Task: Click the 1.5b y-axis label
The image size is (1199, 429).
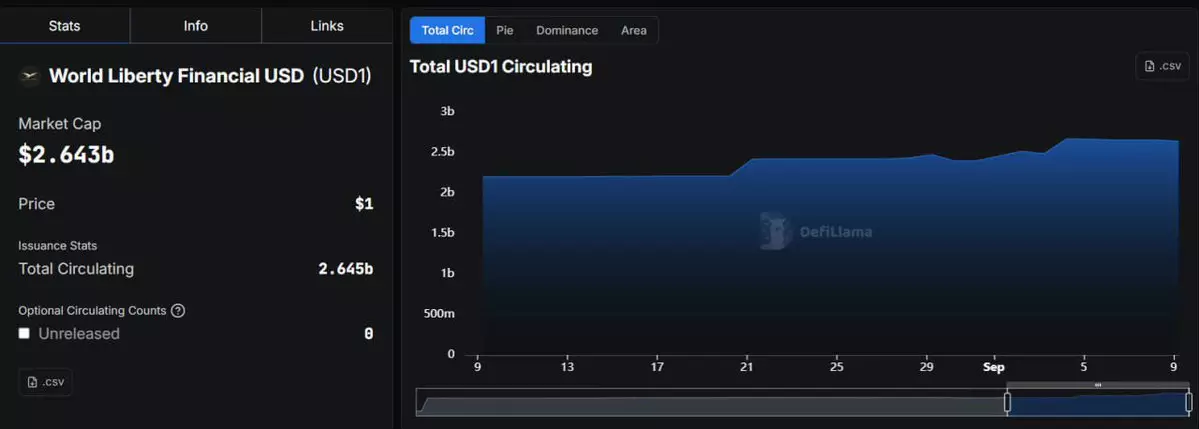Action: point(442,232)
